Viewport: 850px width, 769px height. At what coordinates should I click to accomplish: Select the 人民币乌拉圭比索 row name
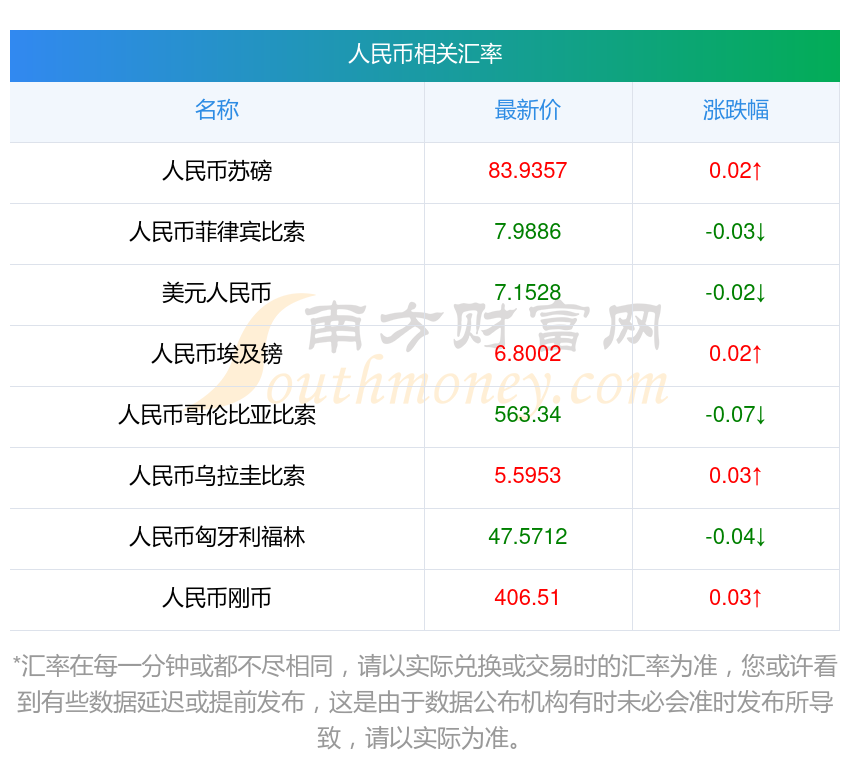217,476
